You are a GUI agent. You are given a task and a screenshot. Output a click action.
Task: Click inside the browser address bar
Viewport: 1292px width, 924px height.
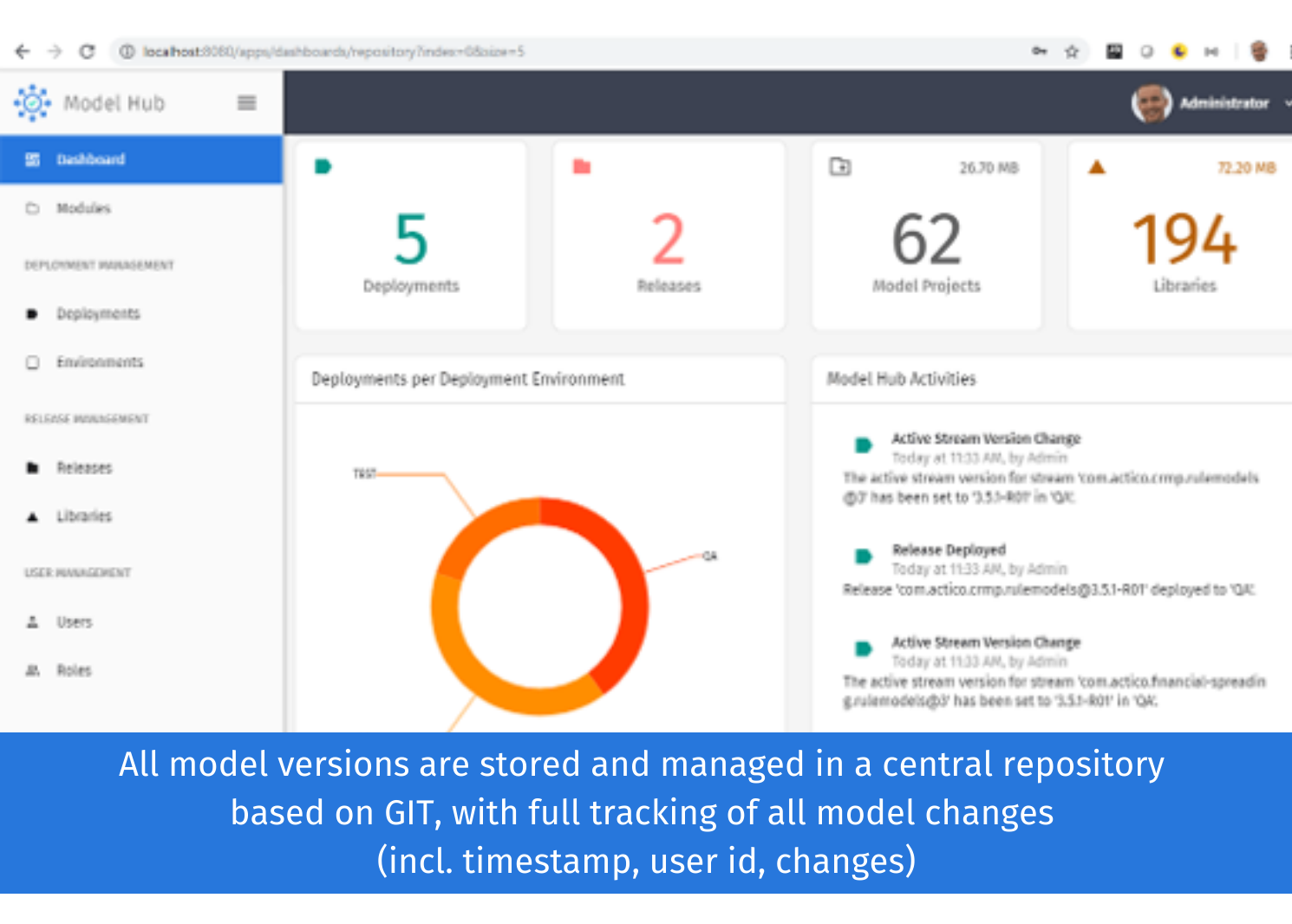(347, 51)
